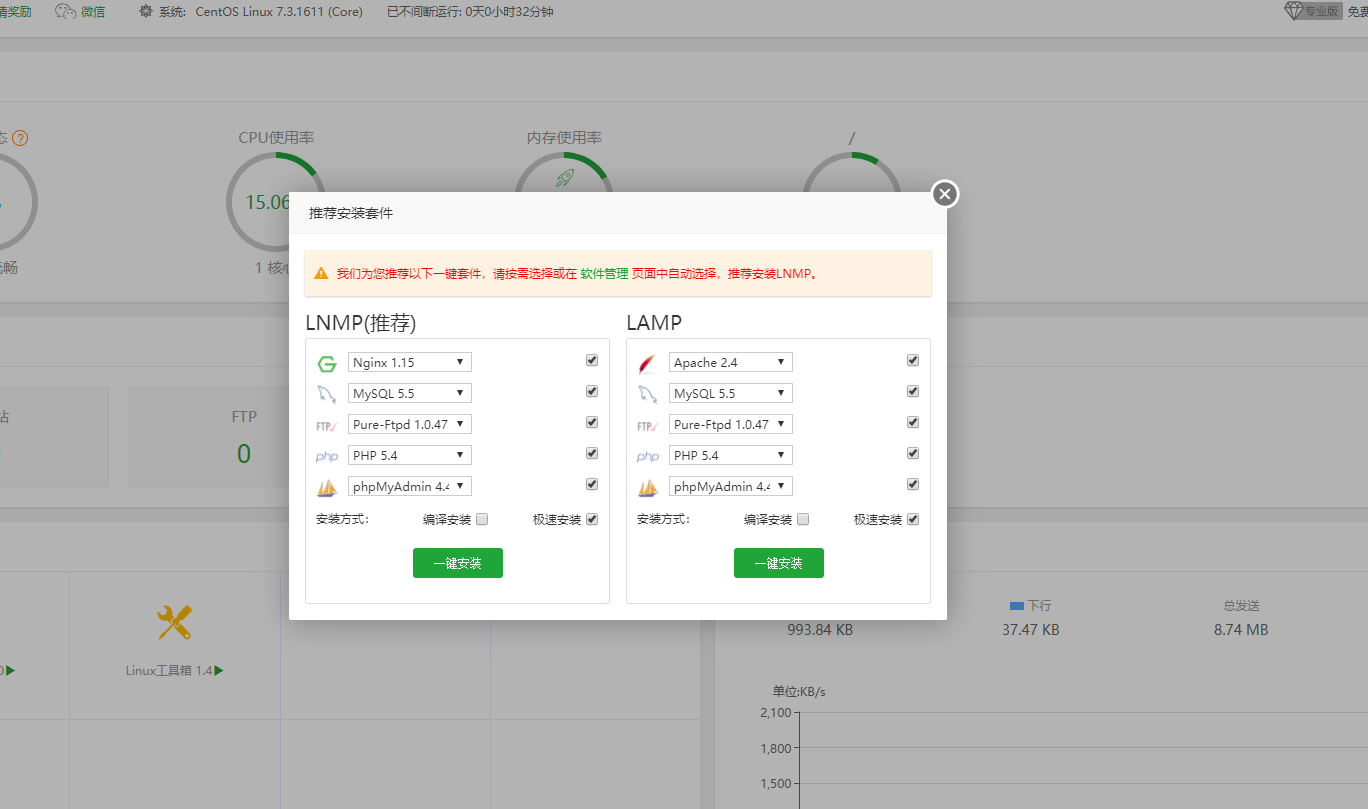
Task: Uncheck LAMP MySQL install checkbox
Action: click(x=913, y=391)
